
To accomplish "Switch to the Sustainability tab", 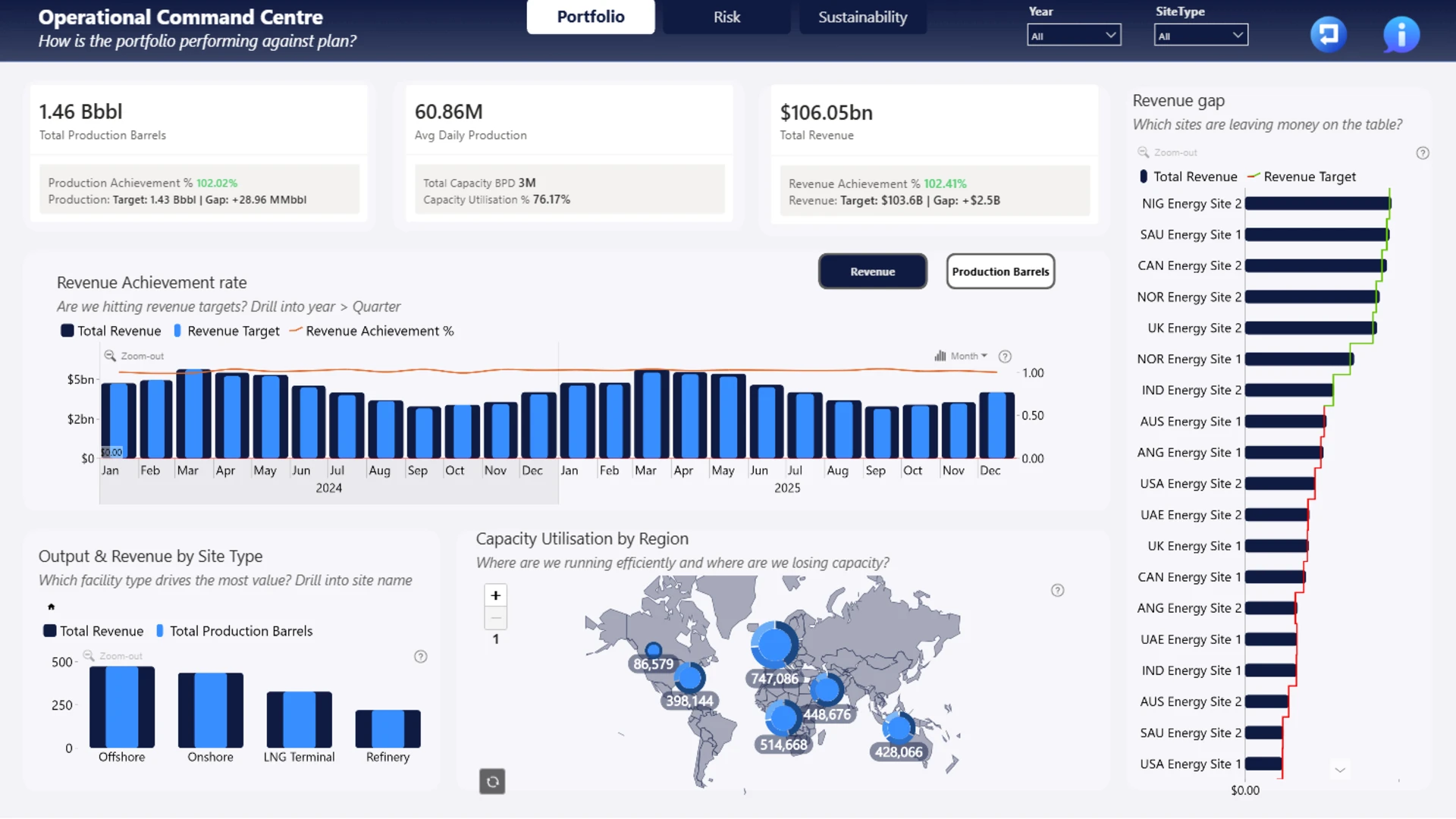I will (862, 17).
